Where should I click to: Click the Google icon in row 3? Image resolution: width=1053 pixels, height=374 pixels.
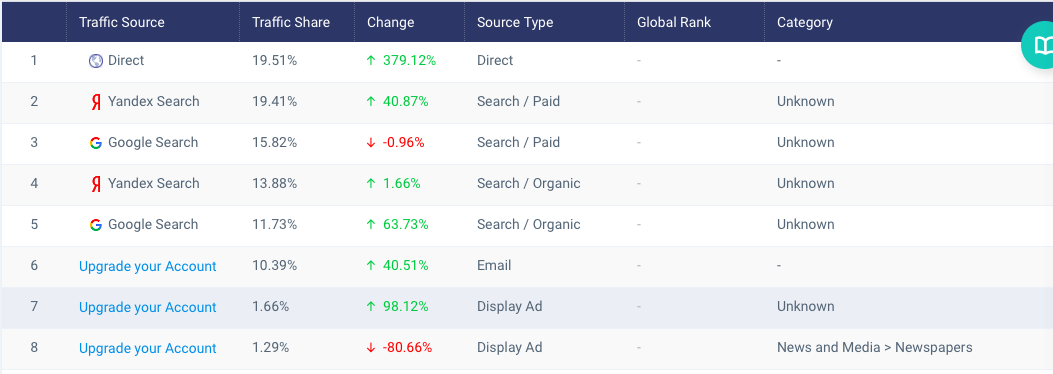click(x=96, y=143)
